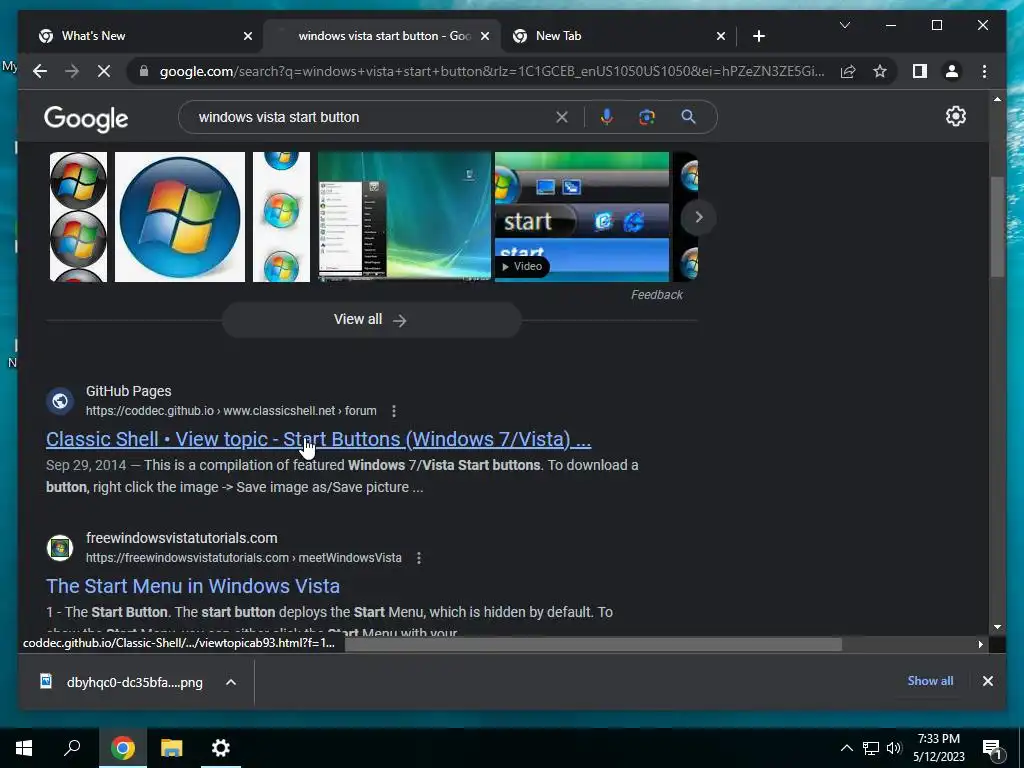Image resolution: width=1024 pixels, height=768 pixels.
Task: View site security lock info
Action: pos(144,71)
